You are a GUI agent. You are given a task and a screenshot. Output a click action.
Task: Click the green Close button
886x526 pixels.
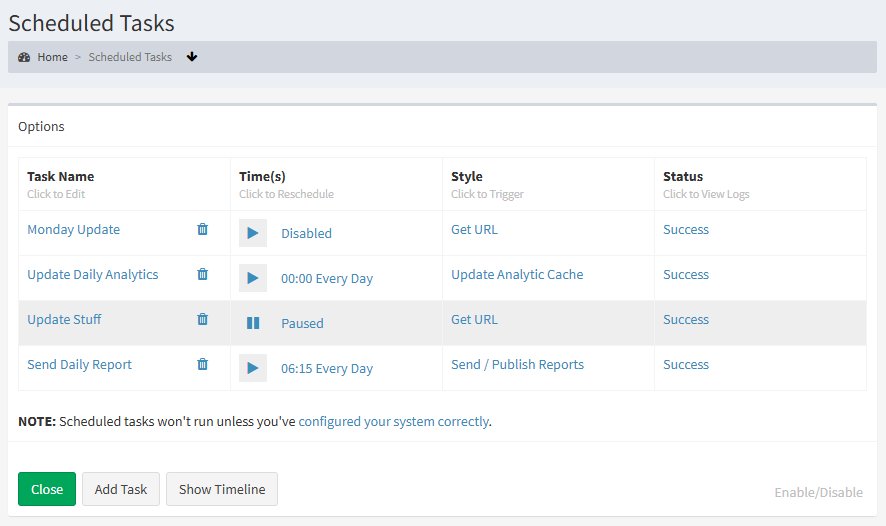[47, 489]
